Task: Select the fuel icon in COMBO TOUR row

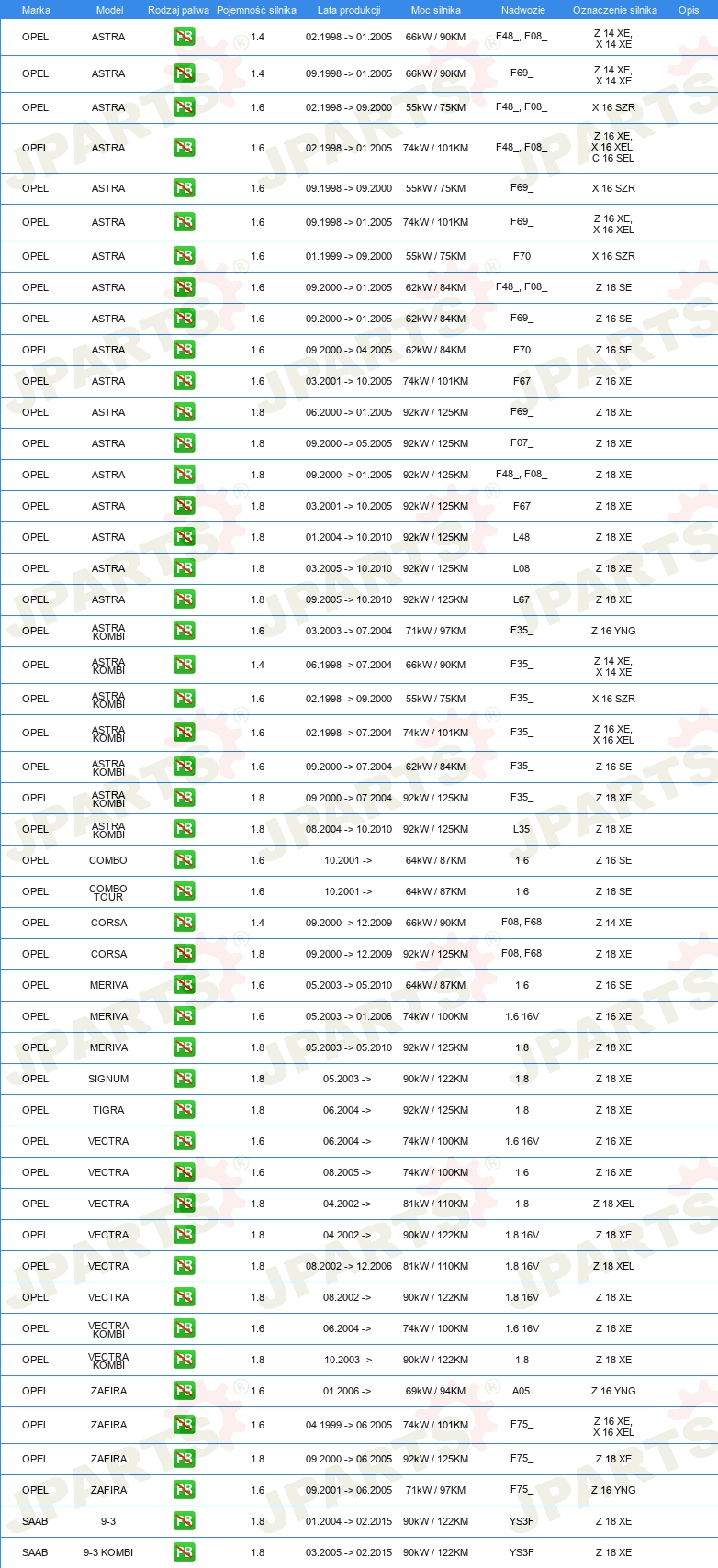Action: [x=184, y=891]
